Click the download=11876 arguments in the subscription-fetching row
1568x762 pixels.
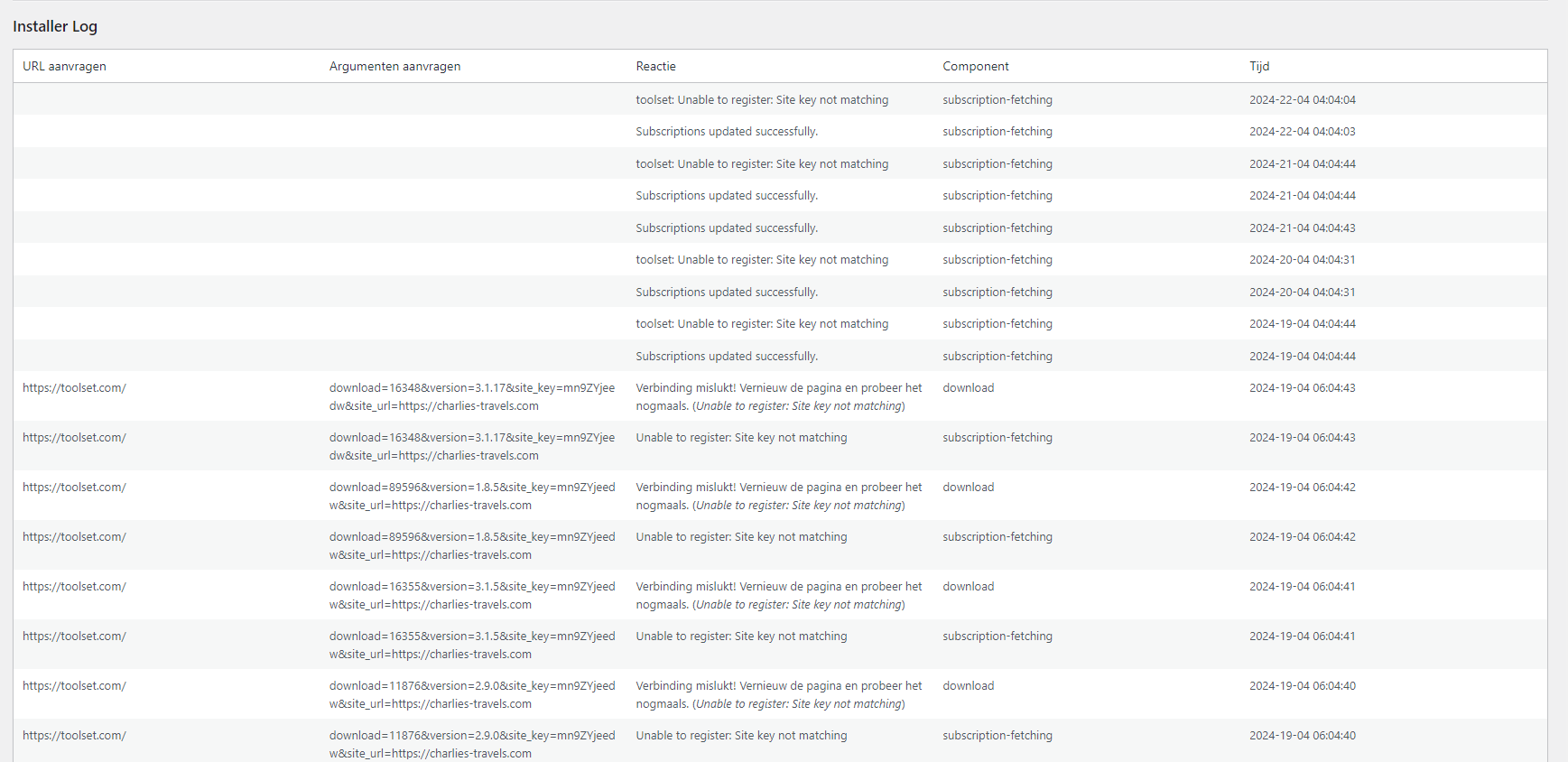click(471, 745)
